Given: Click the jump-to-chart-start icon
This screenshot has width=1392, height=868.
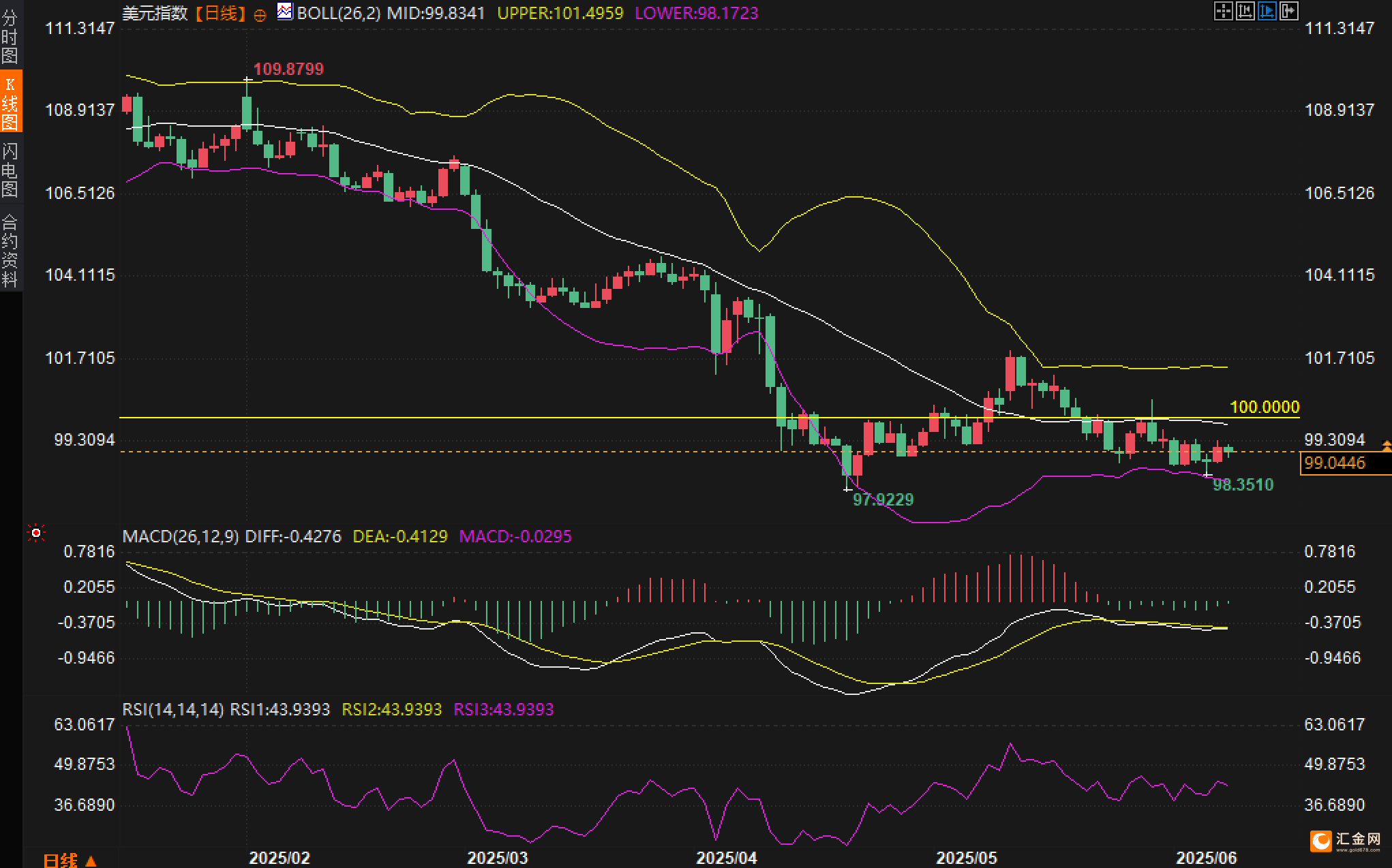Looking at the screenshot, I should (1245, 11).
